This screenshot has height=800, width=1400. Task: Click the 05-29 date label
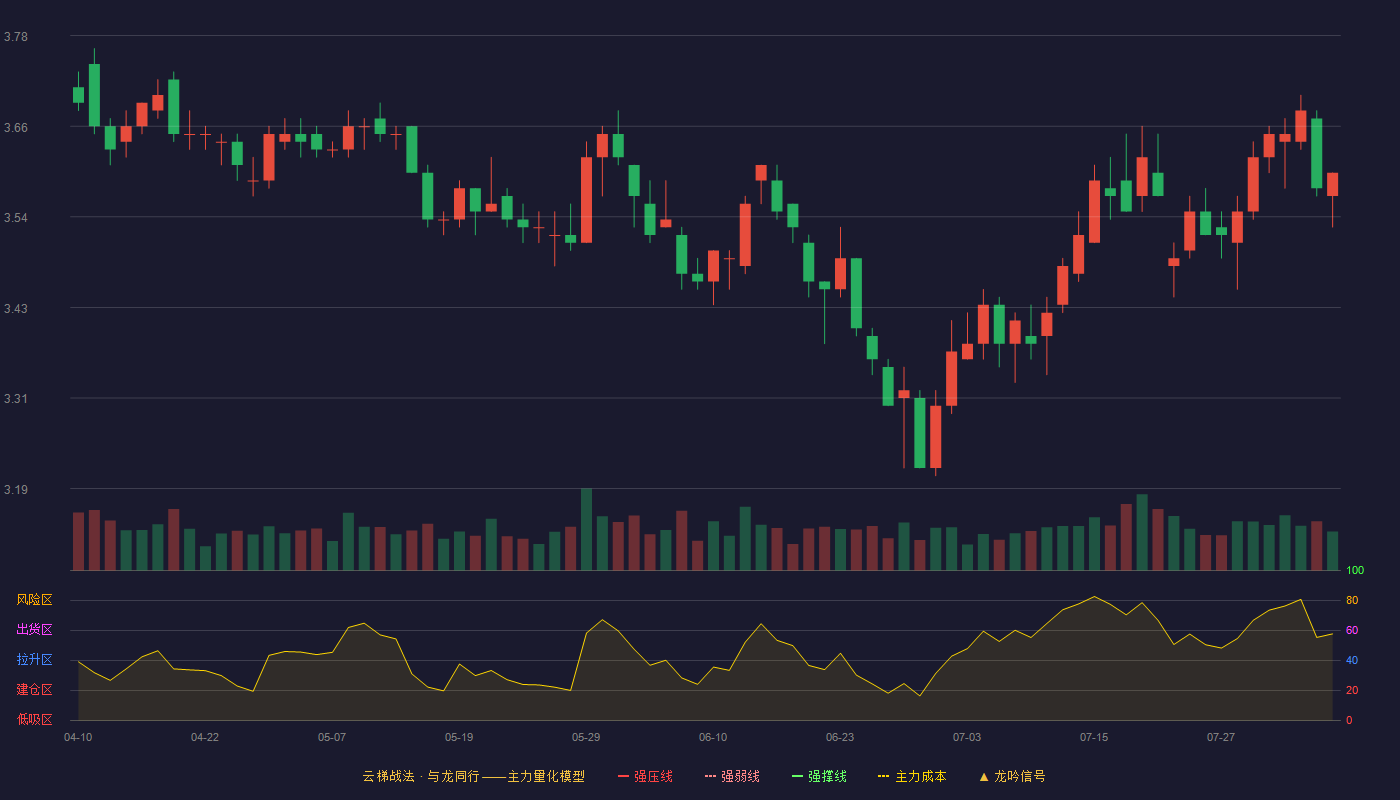point(586,737)
